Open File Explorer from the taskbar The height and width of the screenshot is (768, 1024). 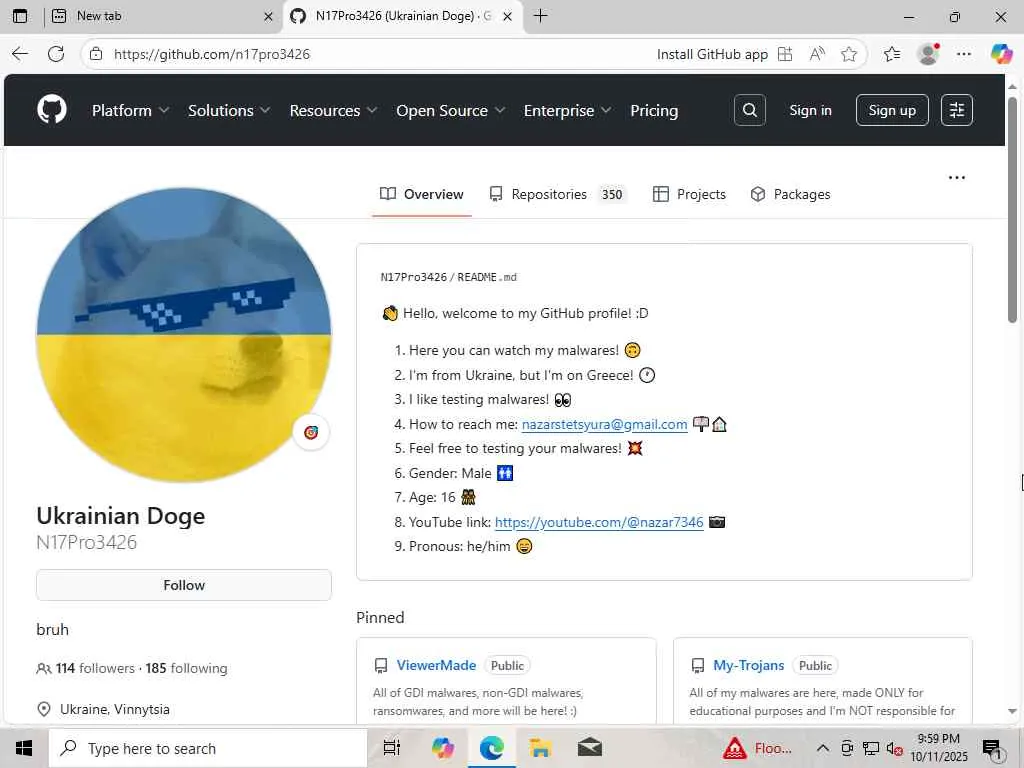point(541,748)
